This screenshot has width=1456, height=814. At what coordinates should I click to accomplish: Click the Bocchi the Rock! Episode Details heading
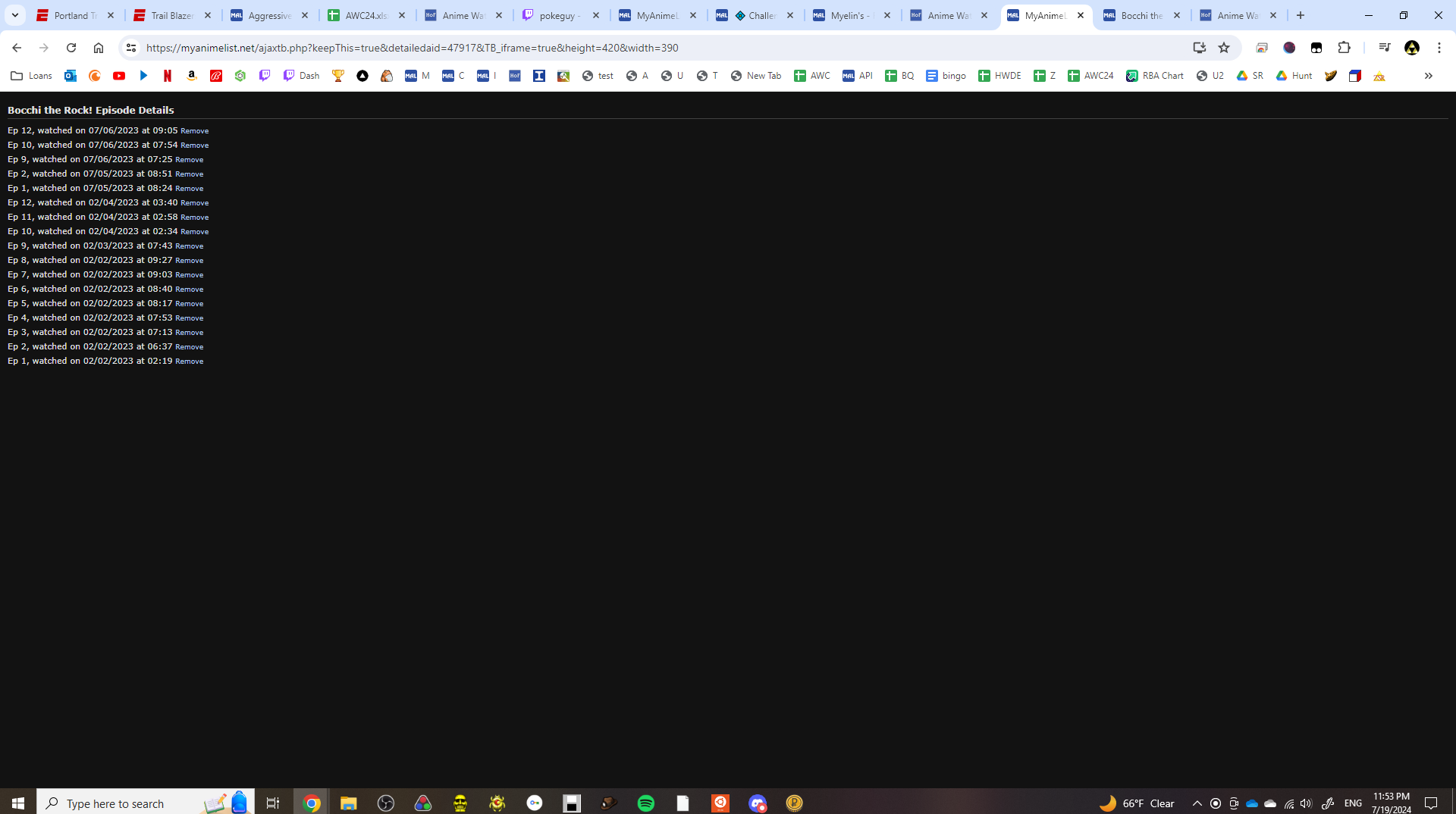[91, 110]
